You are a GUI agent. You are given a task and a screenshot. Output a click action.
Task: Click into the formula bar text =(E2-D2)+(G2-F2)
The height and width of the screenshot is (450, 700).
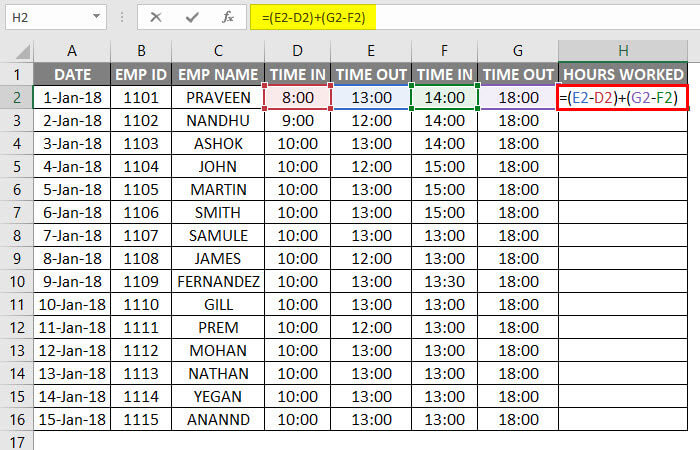point(313,17)
